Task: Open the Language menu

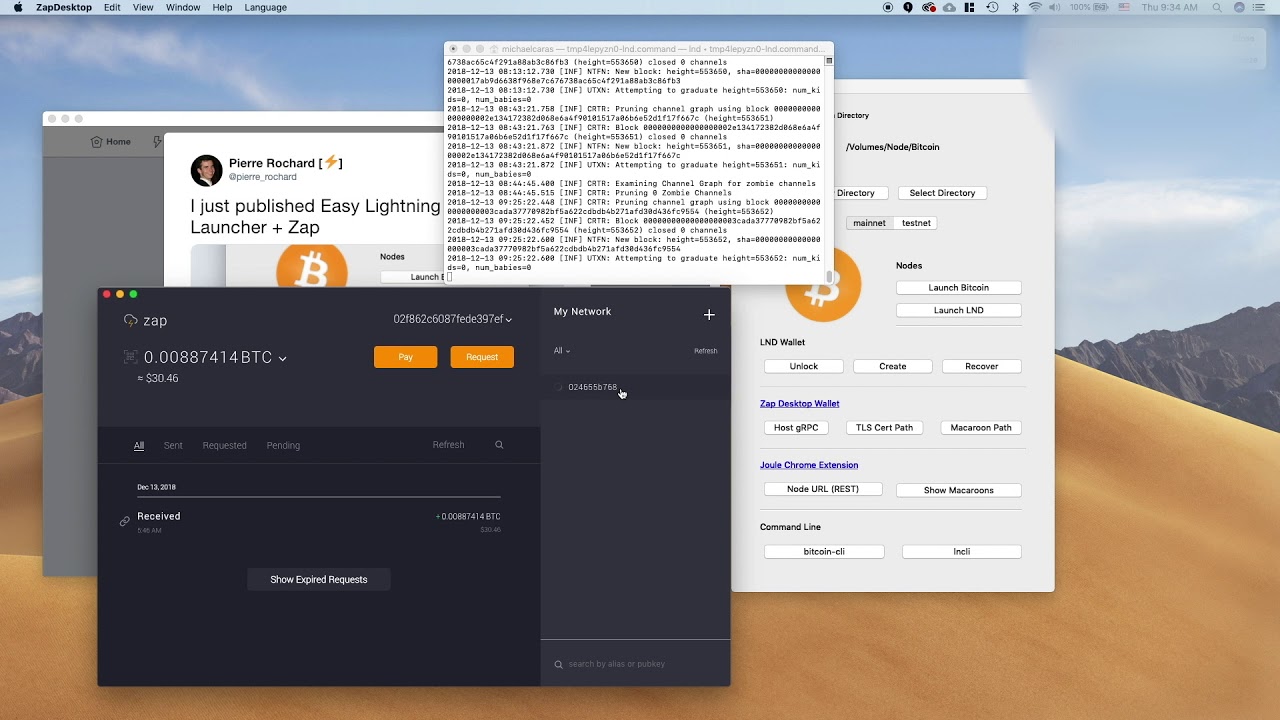Action: click(265, 7)
